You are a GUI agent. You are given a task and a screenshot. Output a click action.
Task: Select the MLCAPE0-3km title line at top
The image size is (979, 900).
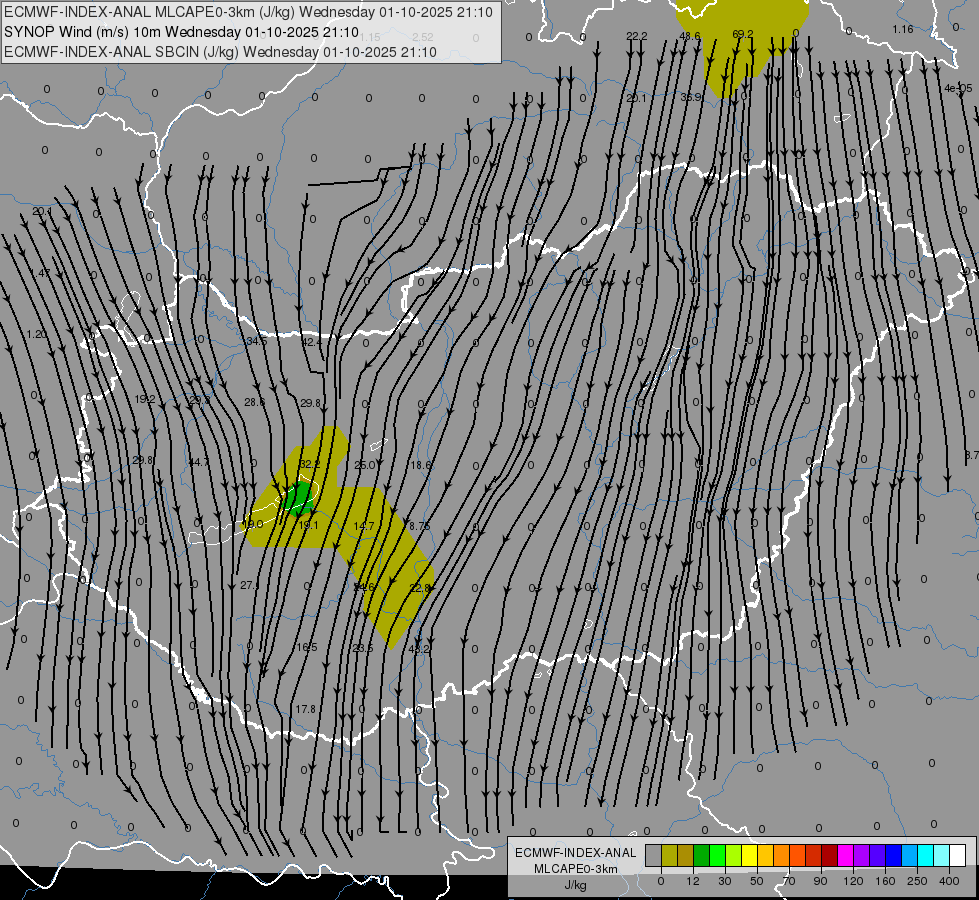[x=248, y=12]
